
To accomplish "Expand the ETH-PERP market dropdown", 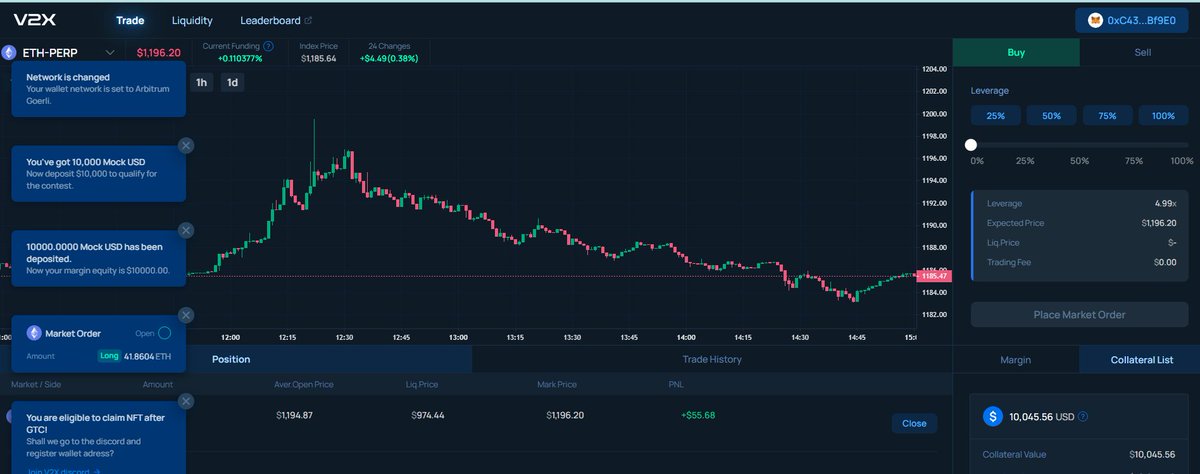I will click(x=110, y=53).
